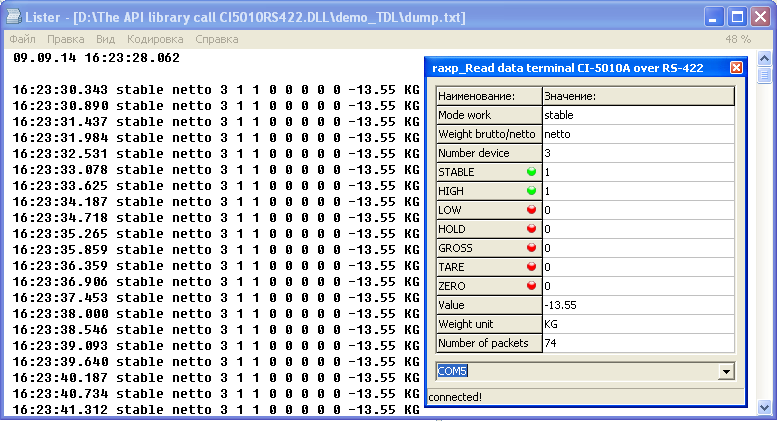
Task: Click the log line timestamped 16:23:38.000
Action: (216, 314)
